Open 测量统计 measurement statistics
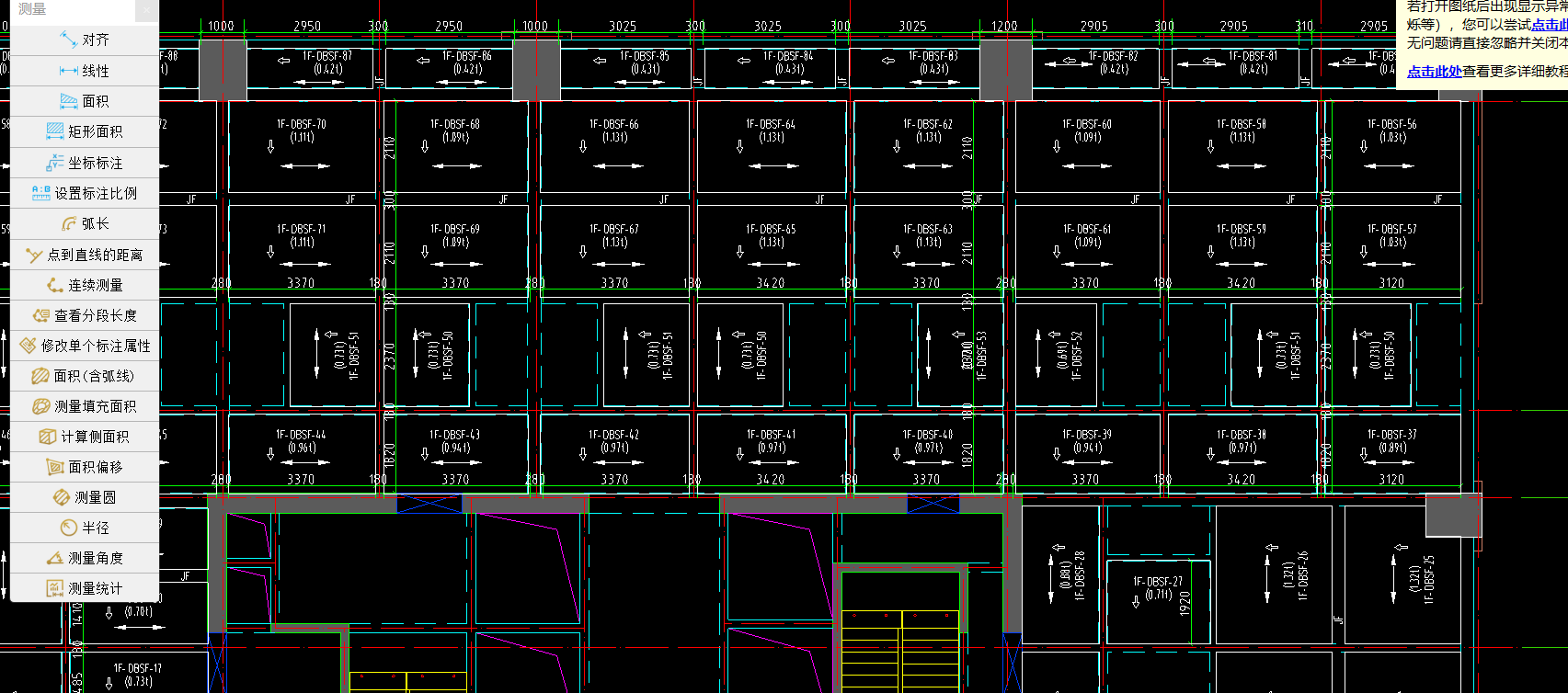 [x=85, y=588]
